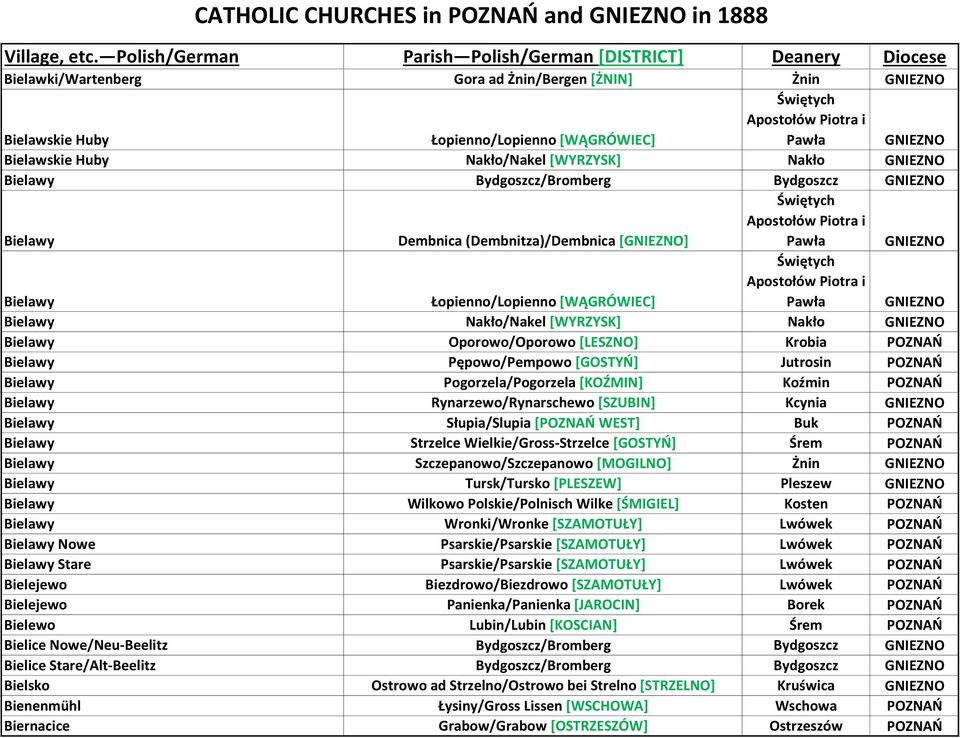Select 'POZNAŃ' diocese in the Biernacice row

914,726
